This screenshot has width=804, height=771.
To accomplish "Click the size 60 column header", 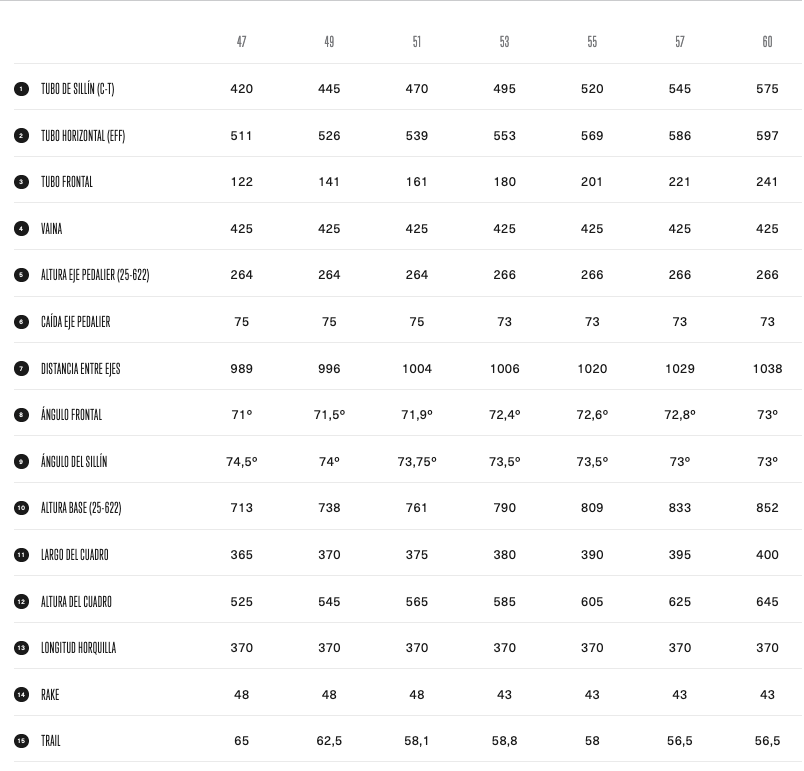I will (767, 42).
